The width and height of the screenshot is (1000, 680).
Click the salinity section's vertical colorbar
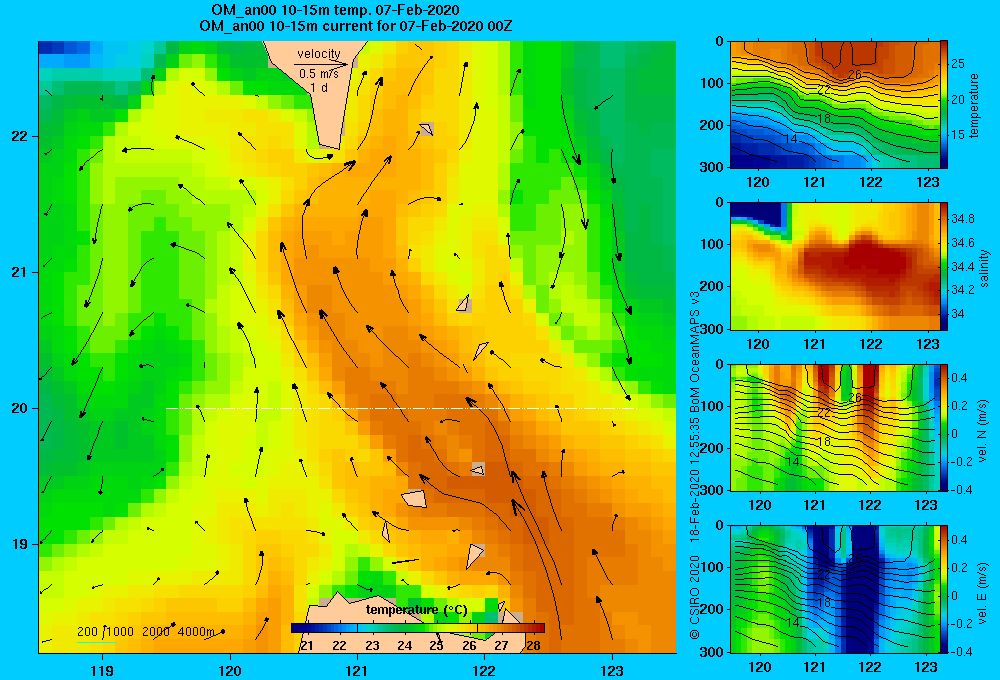click(944, 266)
